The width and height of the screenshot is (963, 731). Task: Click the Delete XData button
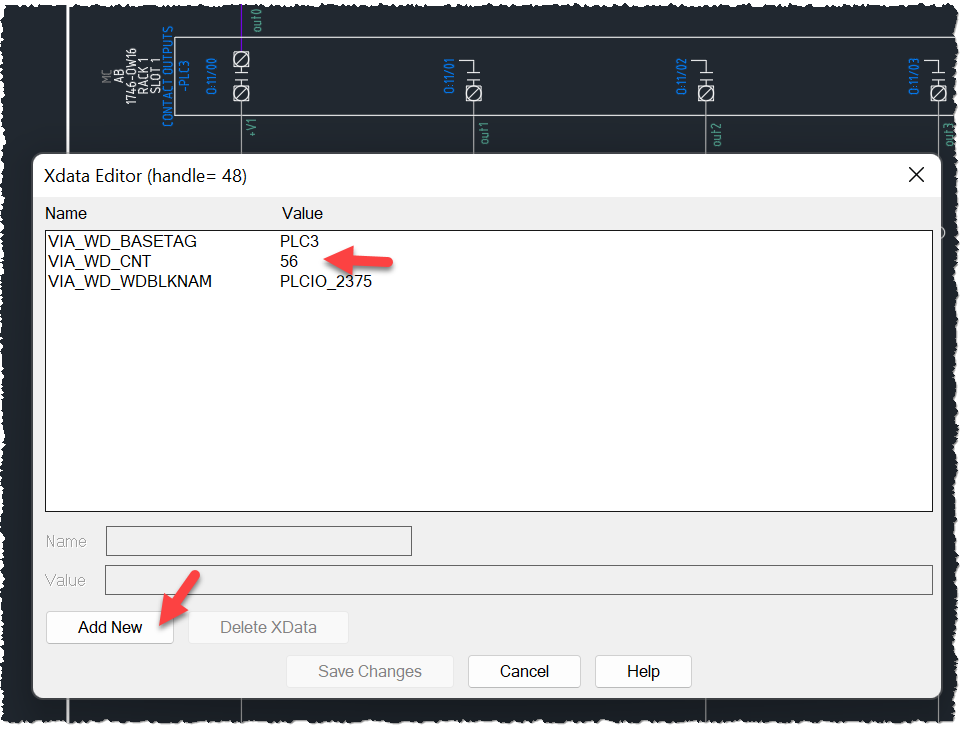click(x=267, y=627)
